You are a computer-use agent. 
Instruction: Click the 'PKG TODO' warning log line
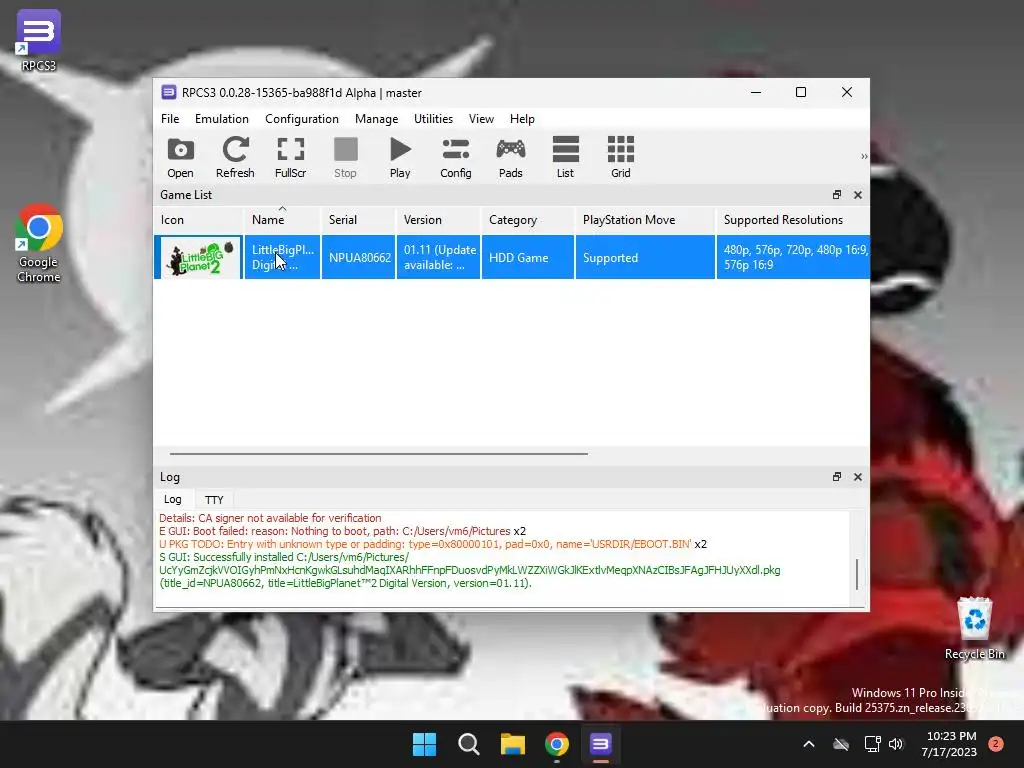(x=432, y=544)
